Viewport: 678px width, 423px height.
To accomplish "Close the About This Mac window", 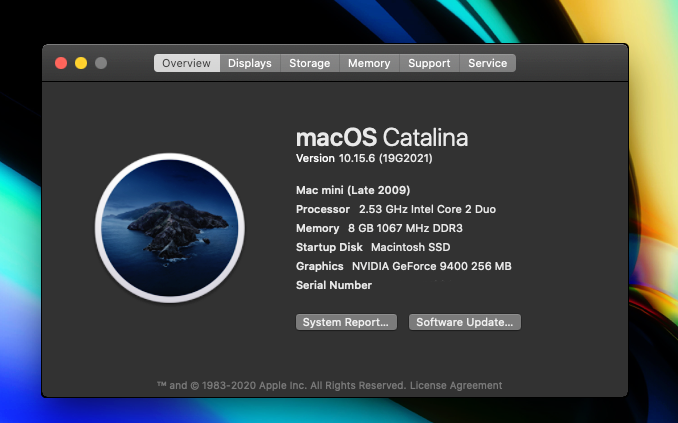I will [x=61, y=63].
